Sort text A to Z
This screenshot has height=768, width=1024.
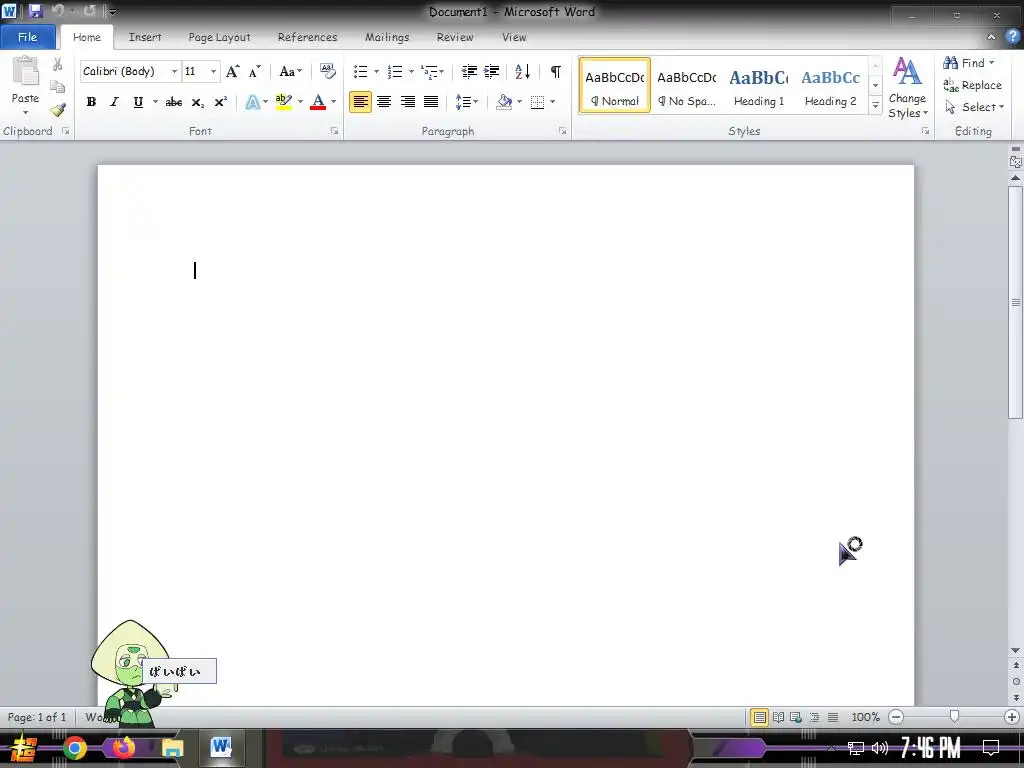pyautogui.click(x=522, y=71)
